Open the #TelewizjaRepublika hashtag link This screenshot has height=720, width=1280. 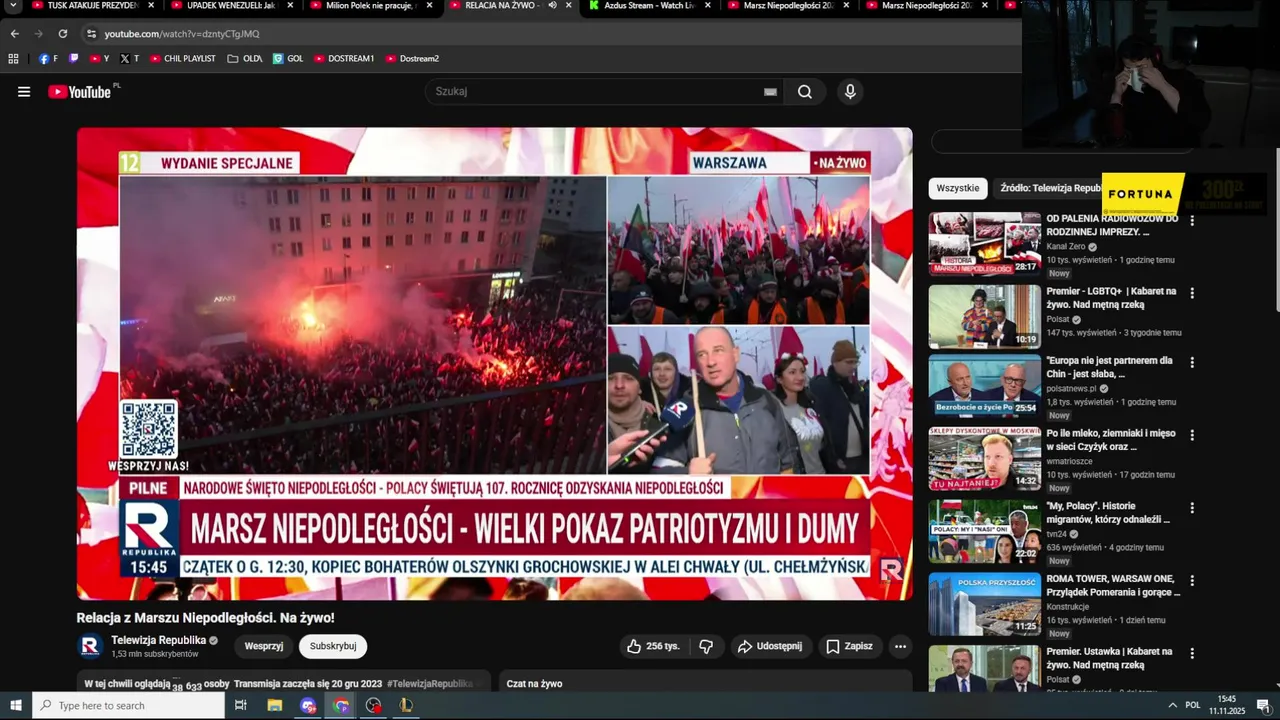point(429,684)
